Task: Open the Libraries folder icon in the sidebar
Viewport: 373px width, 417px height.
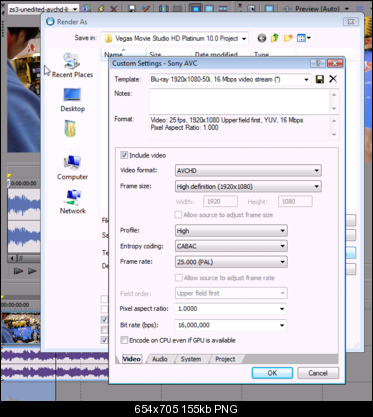Action: pyautogui.click(x=70, y=129)
